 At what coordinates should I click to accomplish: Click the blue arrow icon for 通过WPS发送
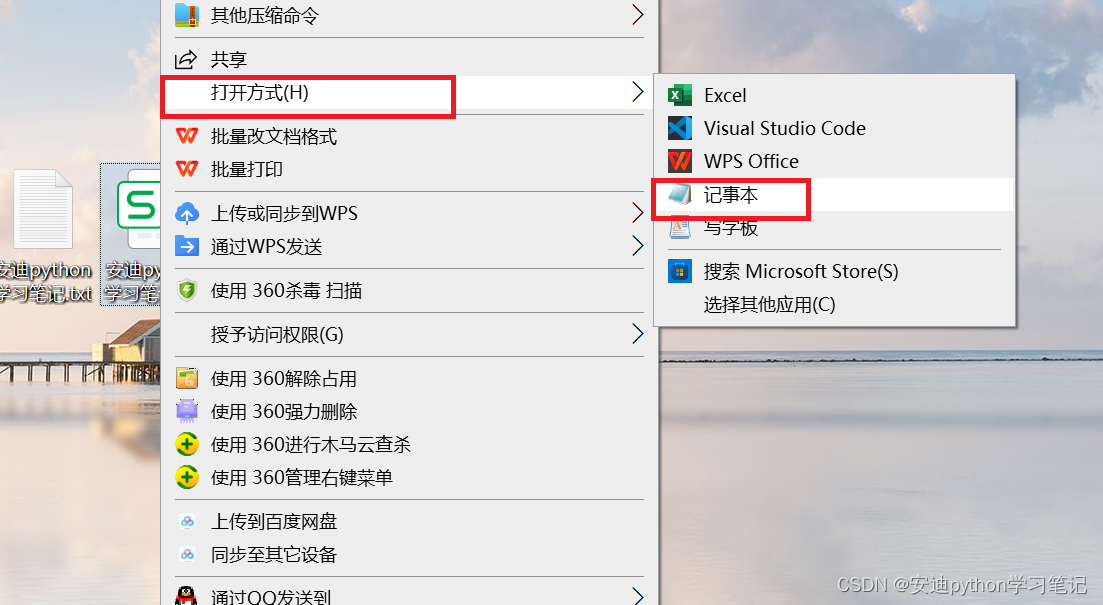pos(186,246)
